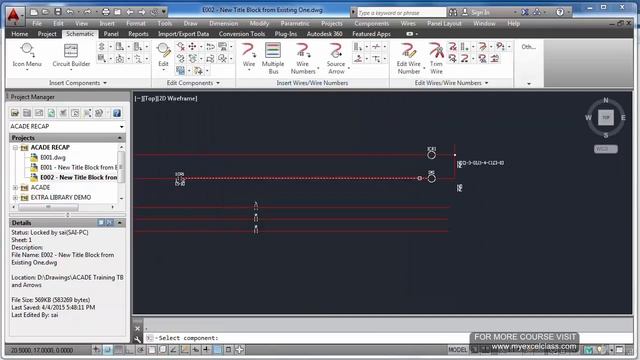The image size is (640, 360).
Task: Click the Save icon in Quick Access toolbar
Action: click(x=58, y=12)
